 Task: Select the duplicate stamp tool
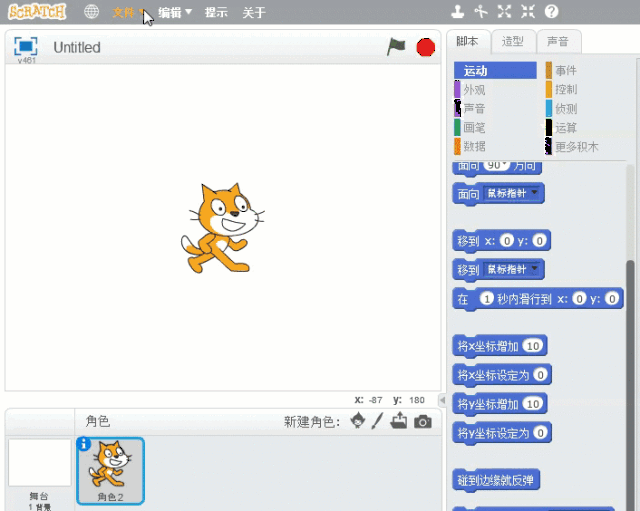(458, 11)
